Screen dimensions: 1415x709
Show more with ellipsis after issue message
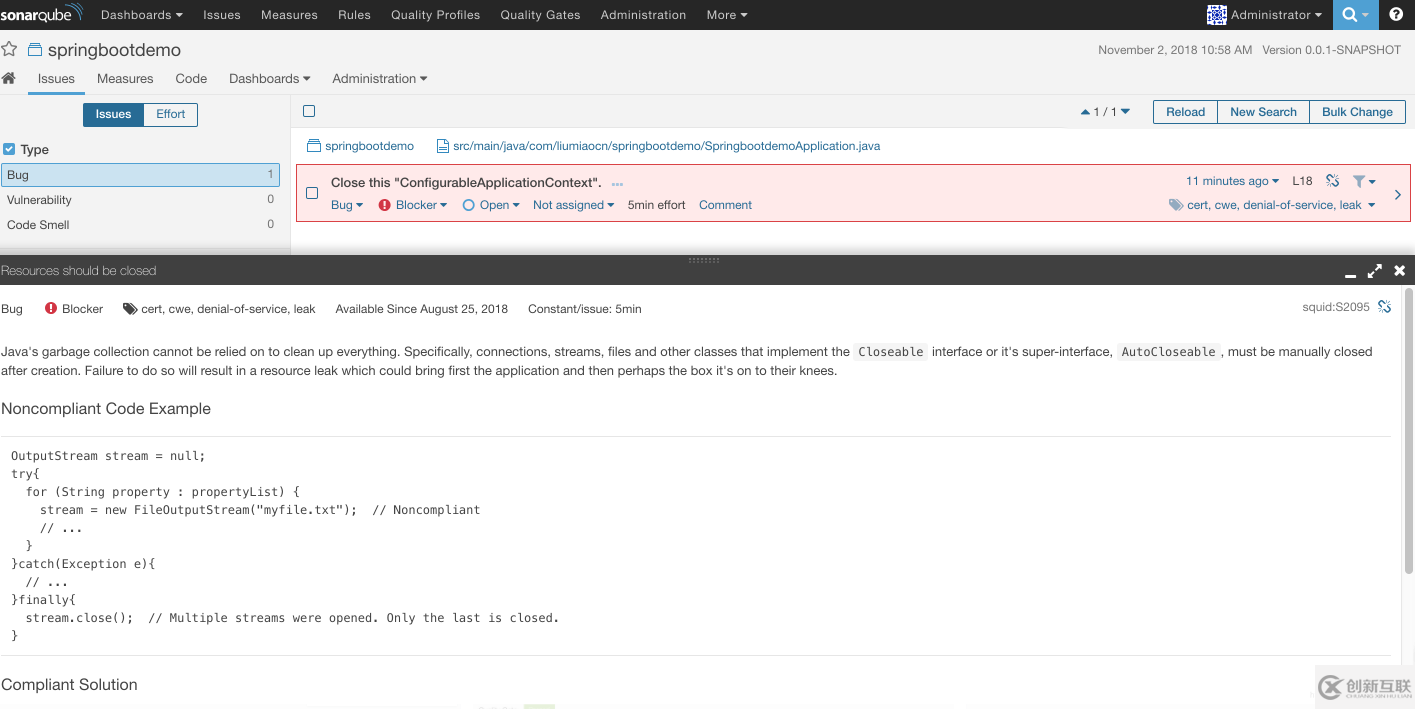617,184
